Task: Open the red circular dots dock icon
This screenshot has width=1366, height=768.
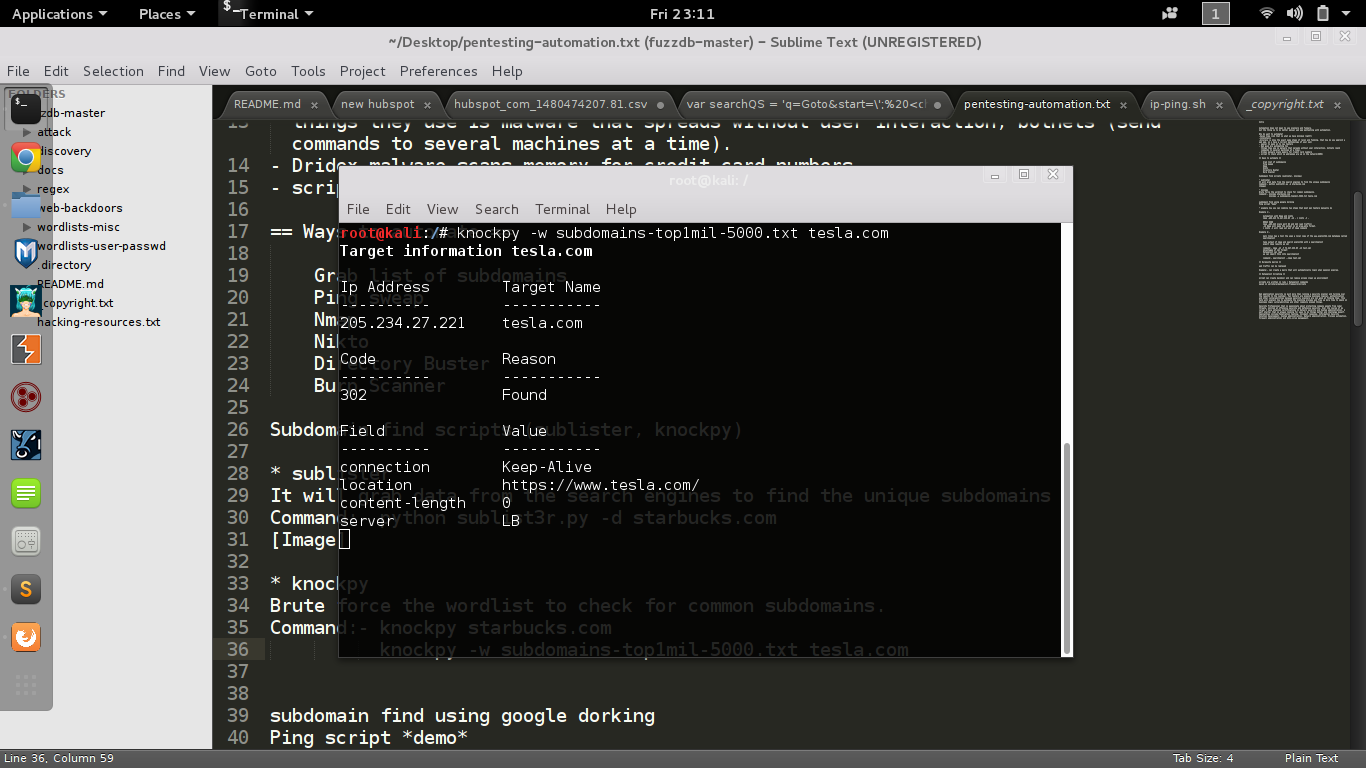Action: tap(26, 397)
